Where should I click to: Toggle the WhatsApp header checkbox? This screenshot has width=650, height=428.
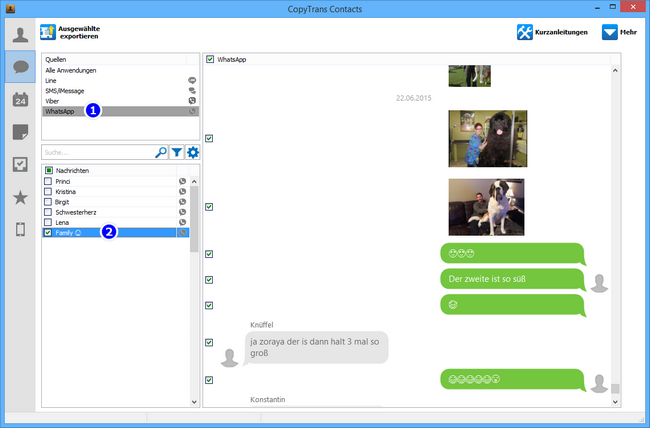[x=210, y=60]
